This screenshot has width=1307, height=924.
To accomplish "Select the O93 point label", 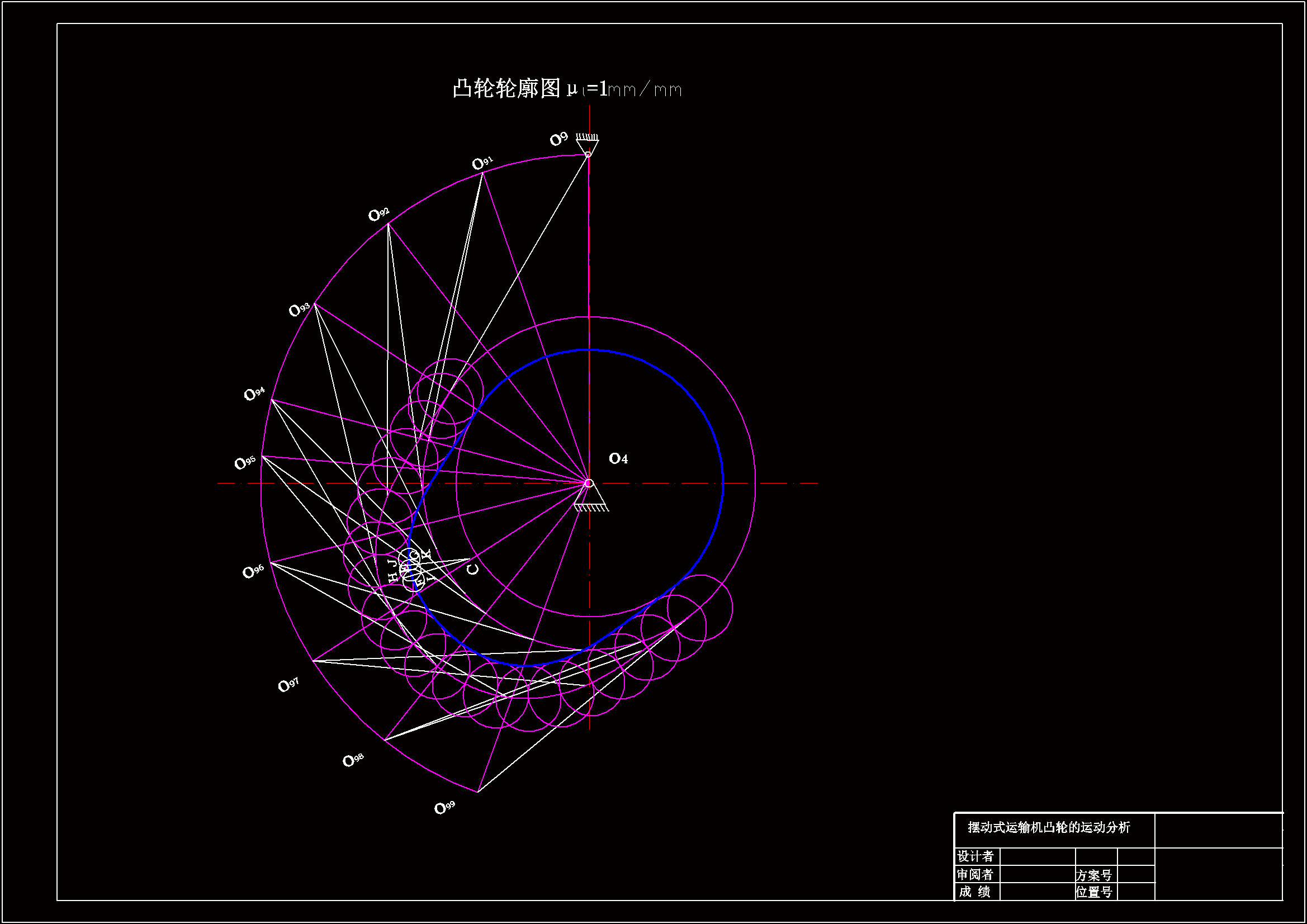I will (299, 310).
